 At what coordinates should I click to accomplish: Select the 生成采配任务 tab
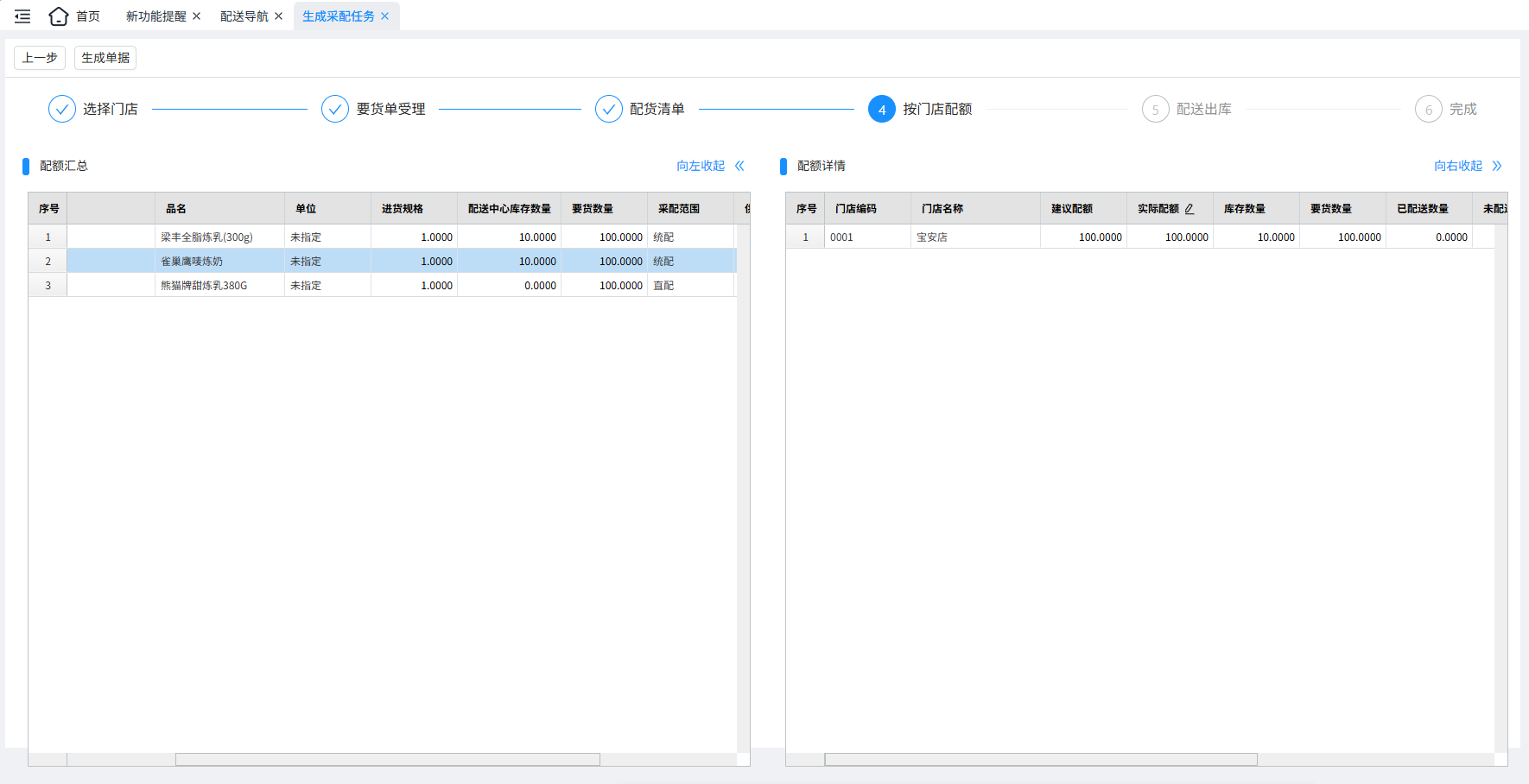click(x=339, y=16)
